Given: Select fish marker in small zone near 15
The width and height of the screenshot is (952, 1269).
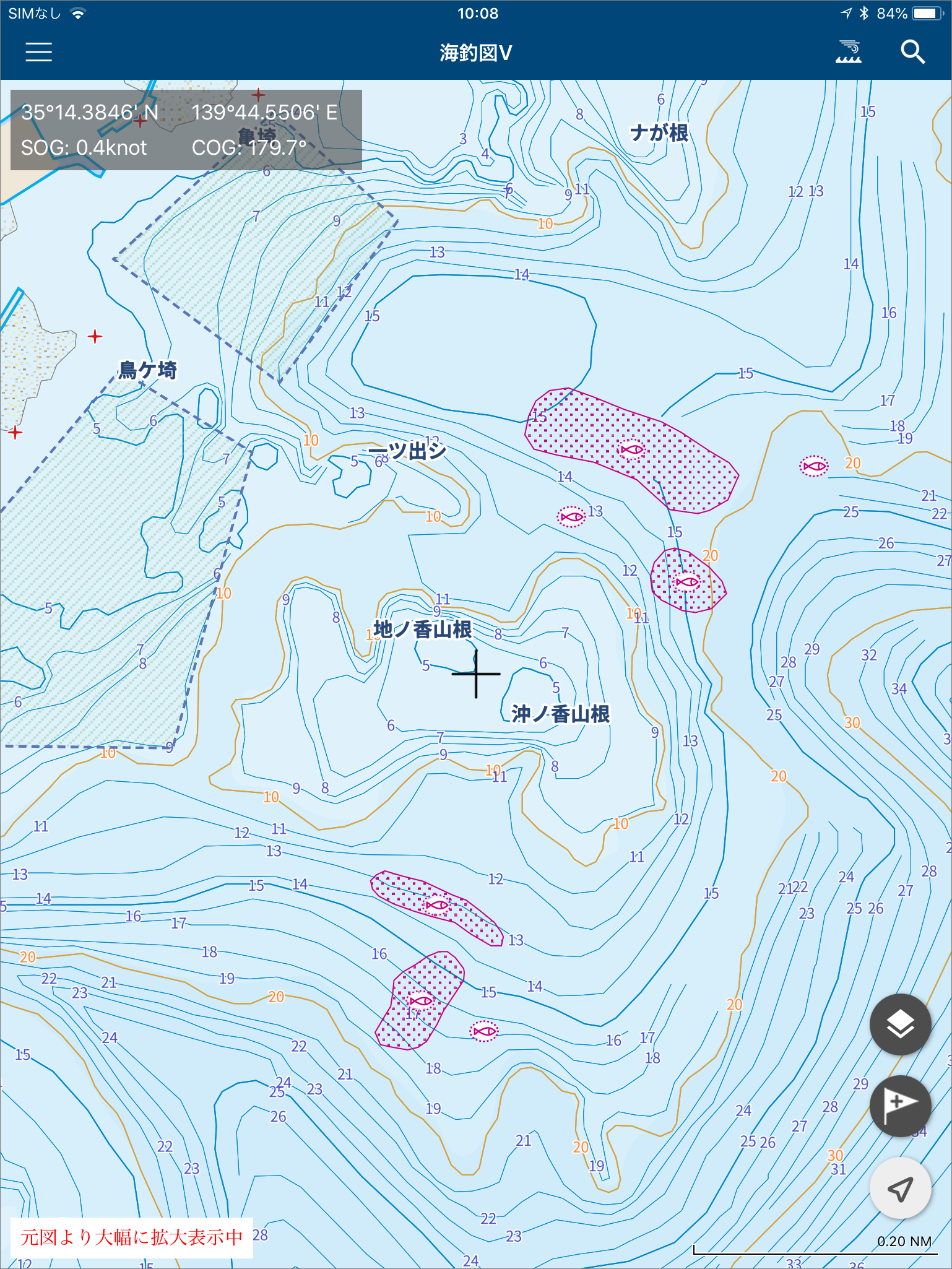Looking at the screenshot, I should (686, 582).
